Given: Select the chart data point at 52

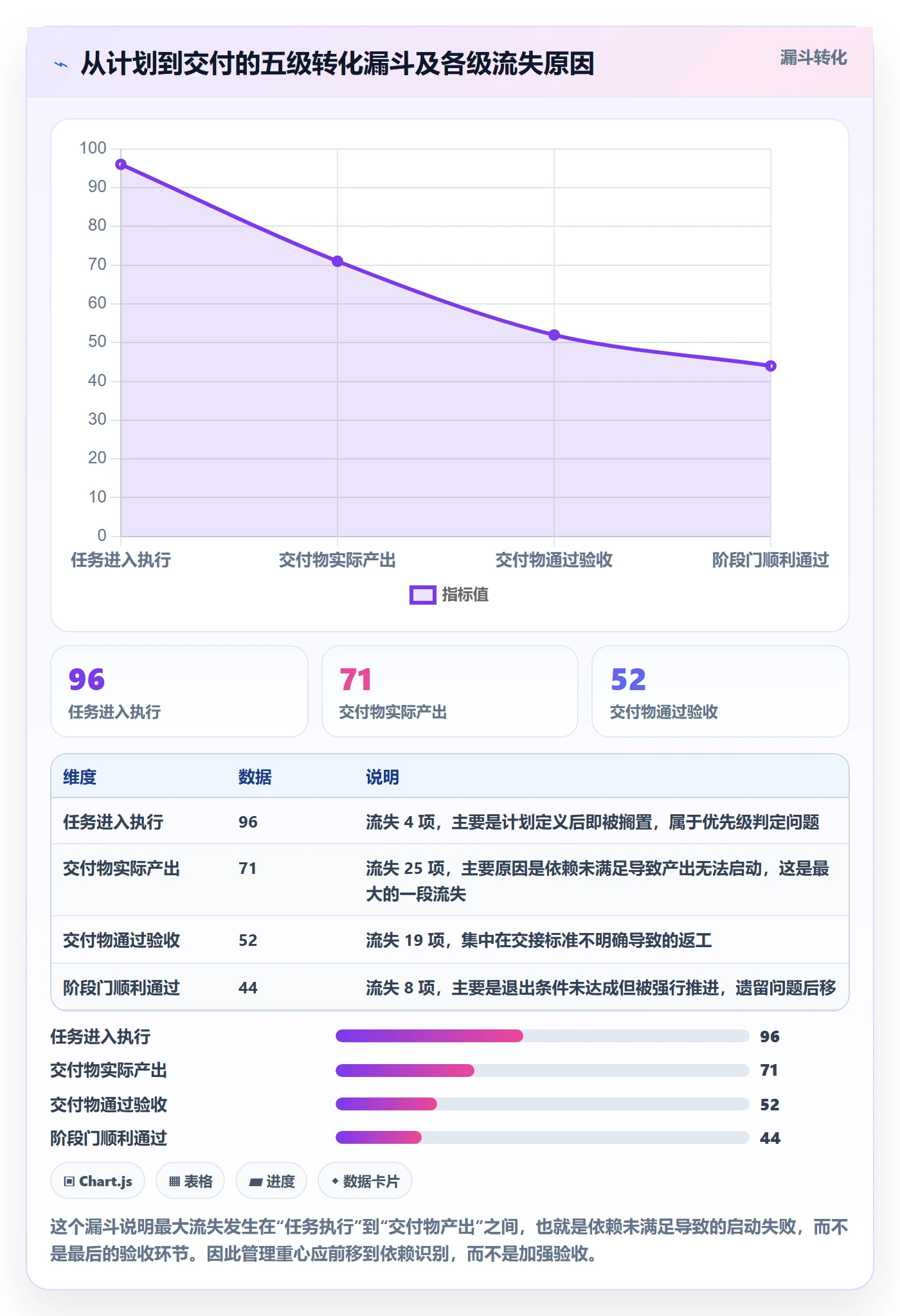Looking at the screenshot, I should point(554,335).
